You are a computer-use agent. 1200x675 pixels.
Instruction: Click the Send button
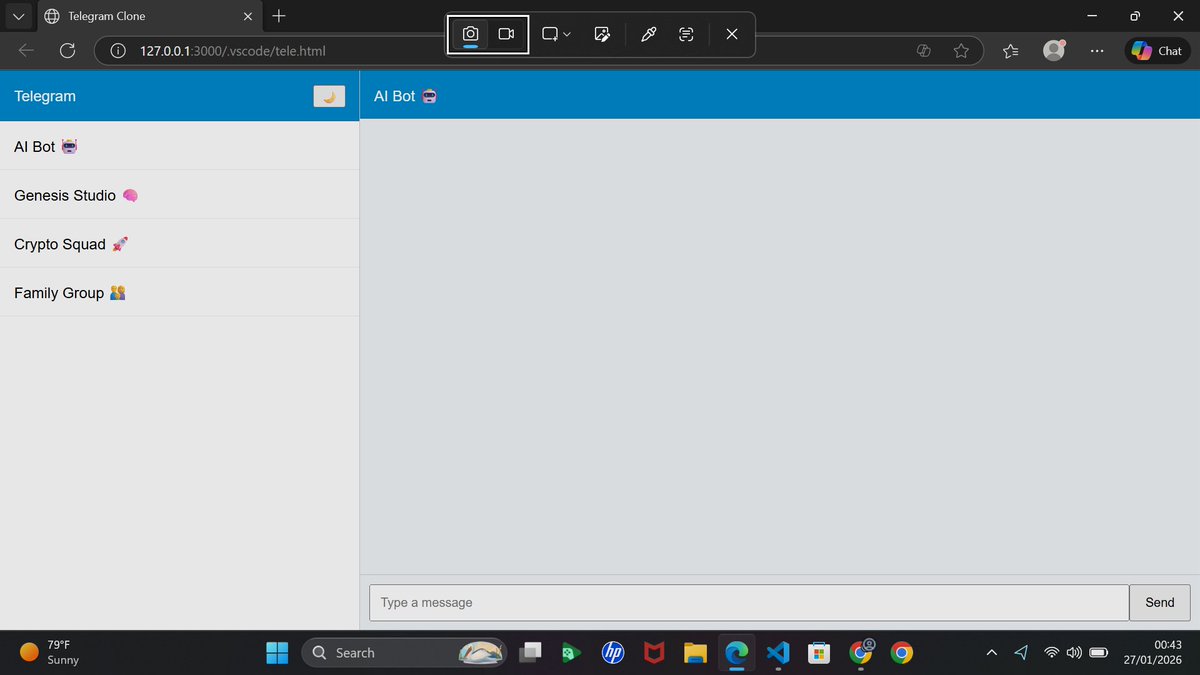[x=1160, y=602]
